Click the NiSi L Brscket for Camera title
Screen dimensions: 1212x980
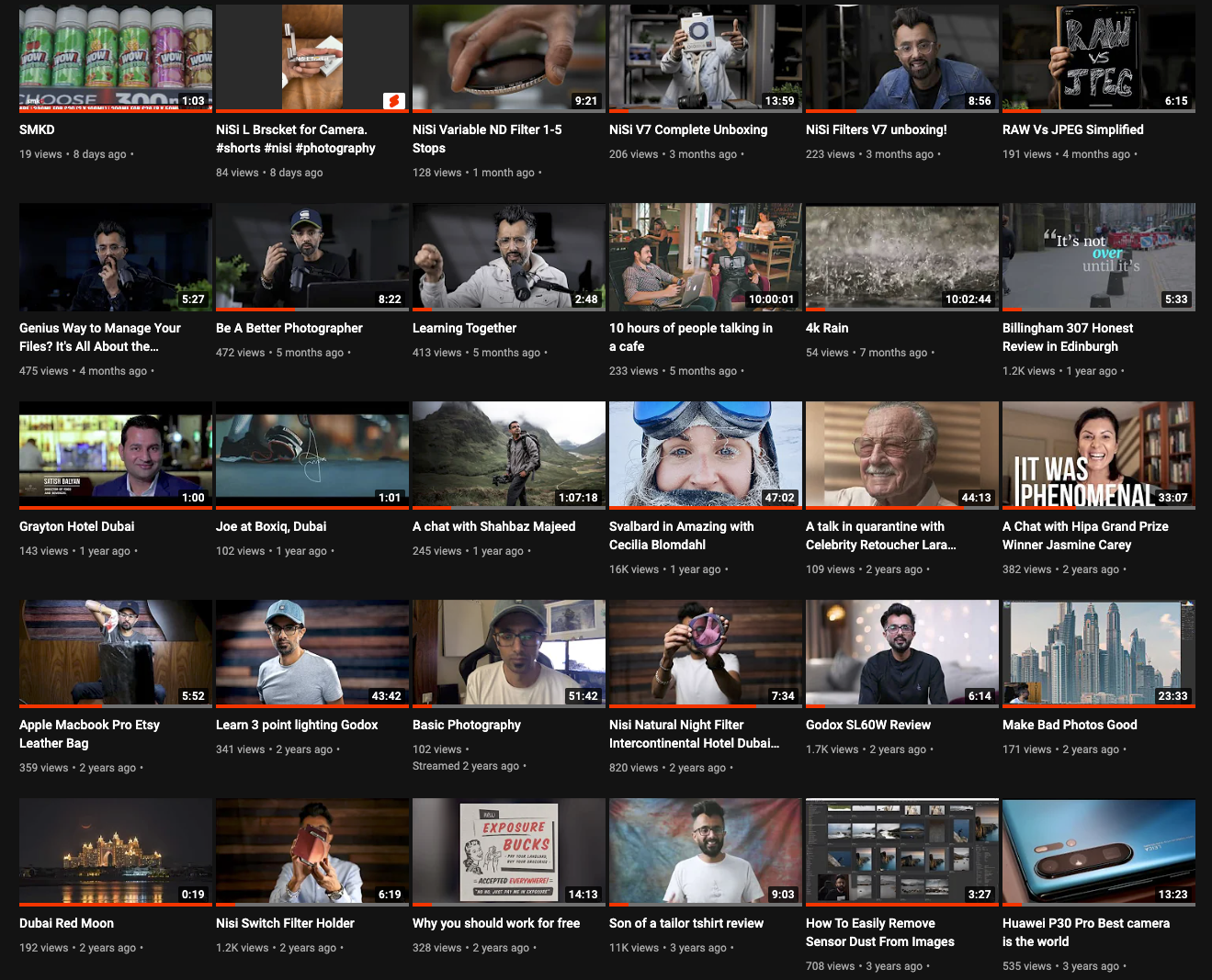(296, 139)
